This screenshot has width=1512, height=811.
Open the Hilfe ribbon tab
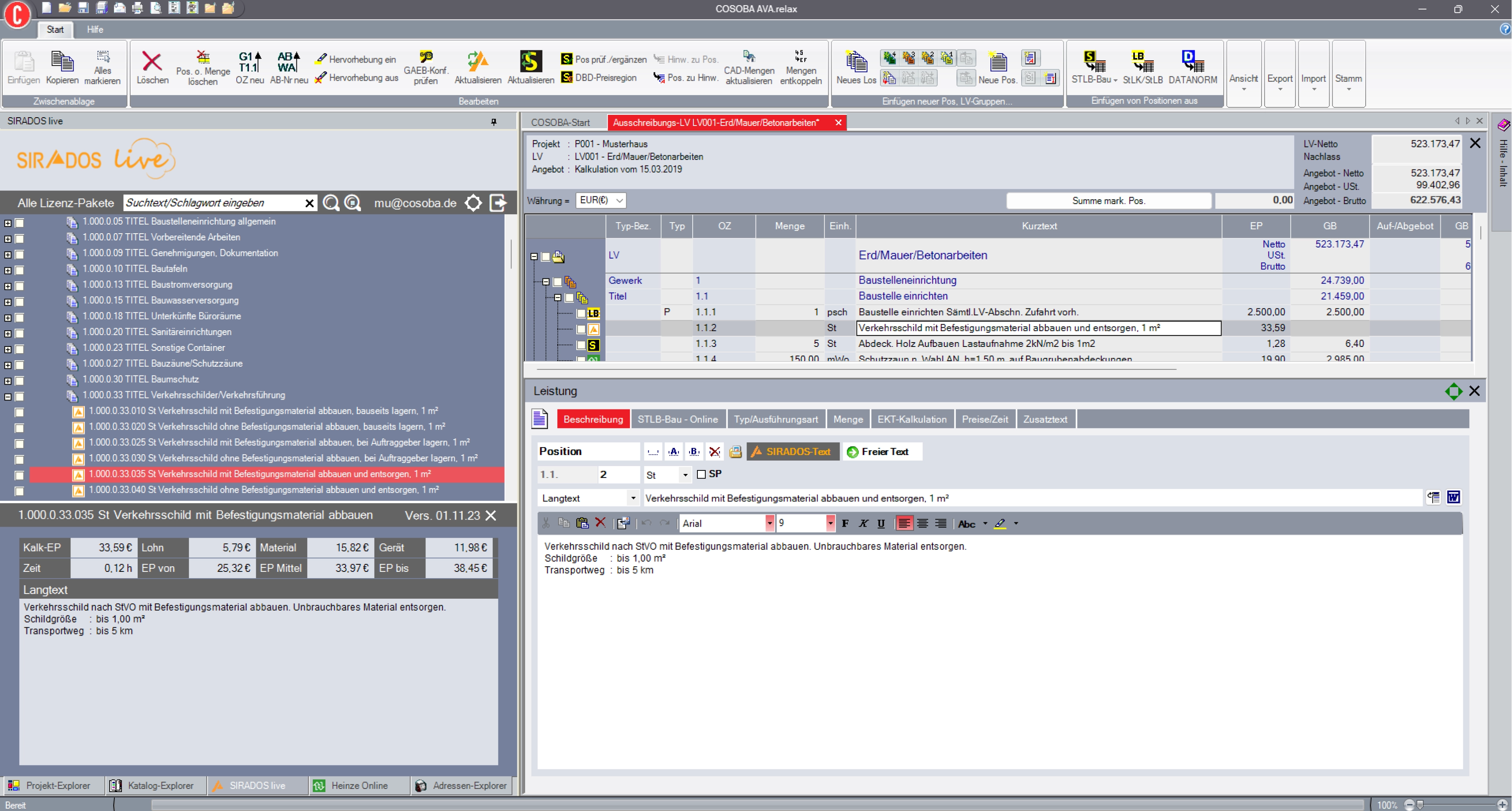[95, 29]
